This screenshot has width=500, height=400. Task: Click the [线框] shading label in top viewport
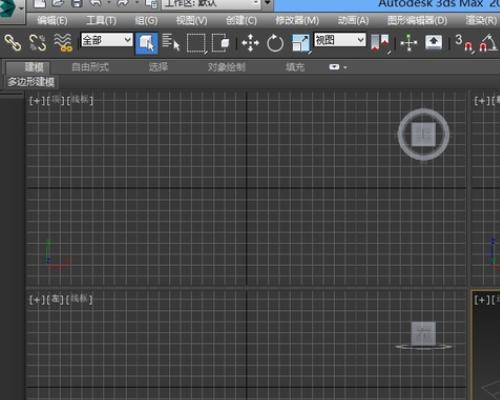click(80, 100)
